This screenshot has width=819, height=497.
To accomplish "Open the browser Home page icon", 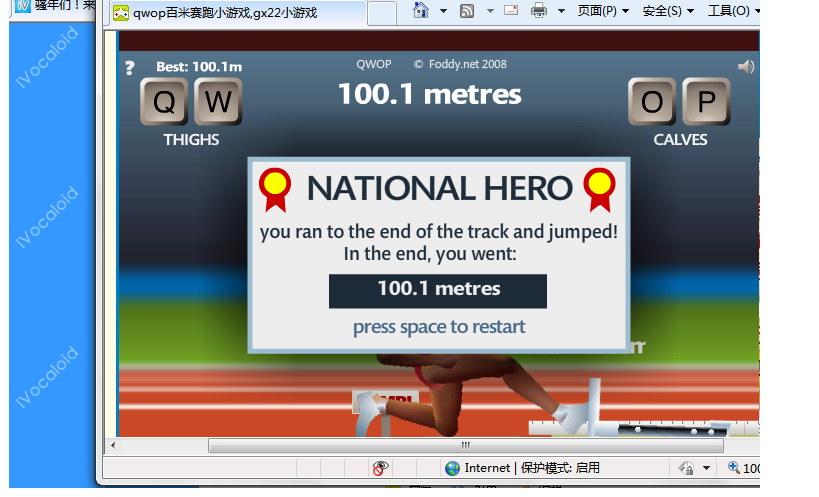I will click(x=420, y=10).
